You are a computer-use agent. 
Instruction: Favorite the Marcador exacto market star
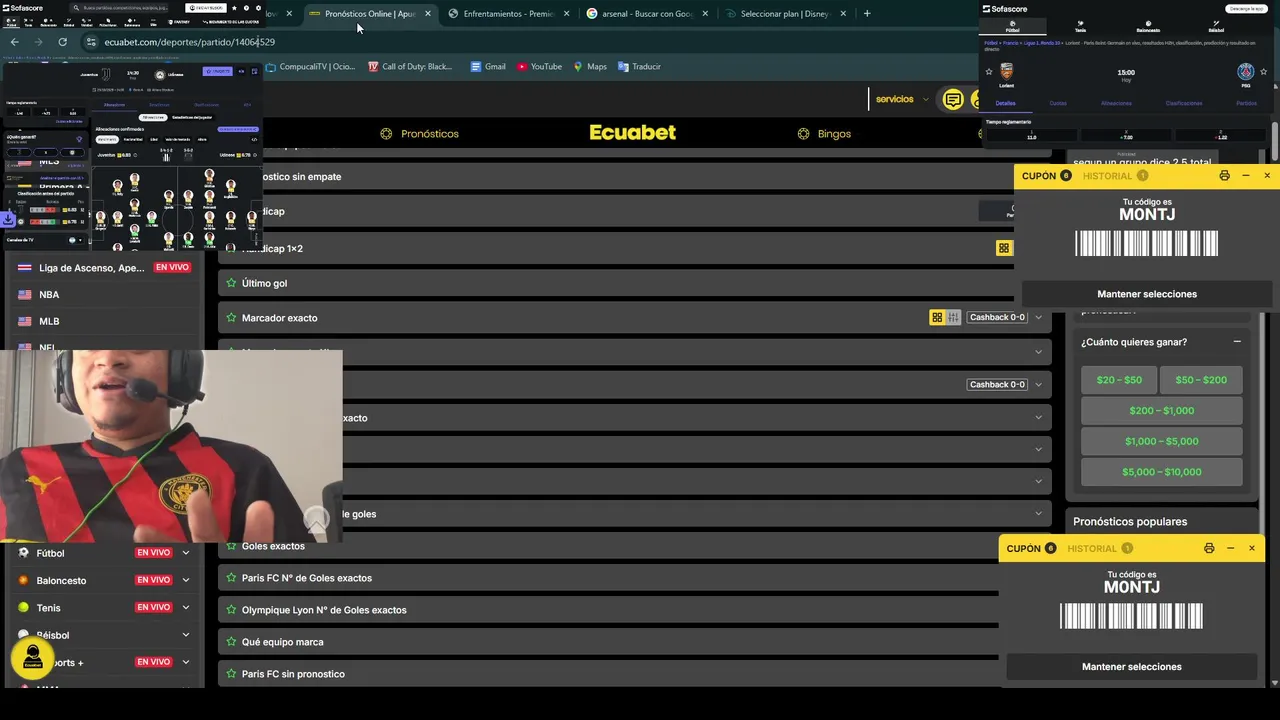231,318
